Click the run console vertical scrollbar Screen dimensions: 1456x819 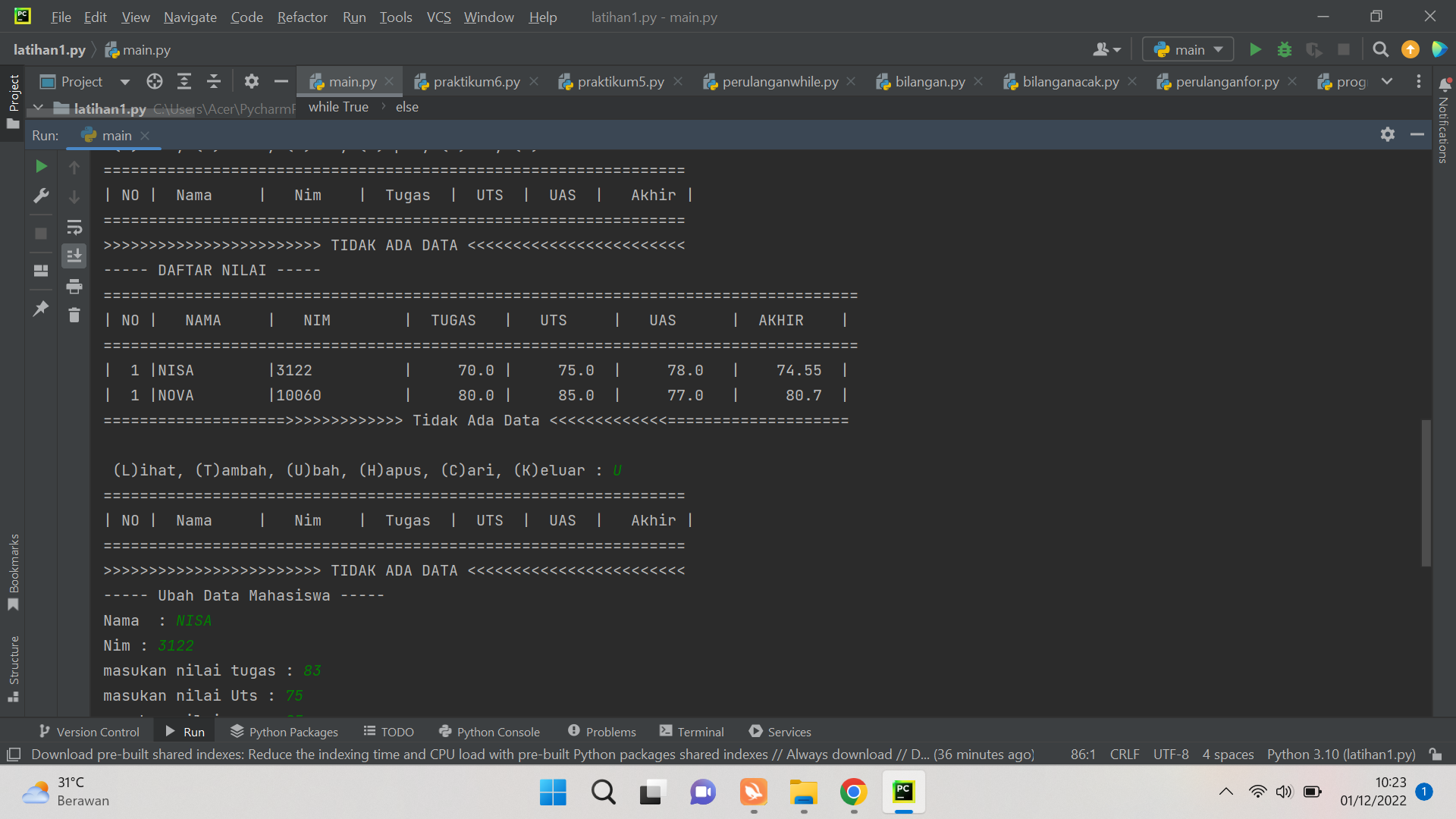[x=1426, y=493]
